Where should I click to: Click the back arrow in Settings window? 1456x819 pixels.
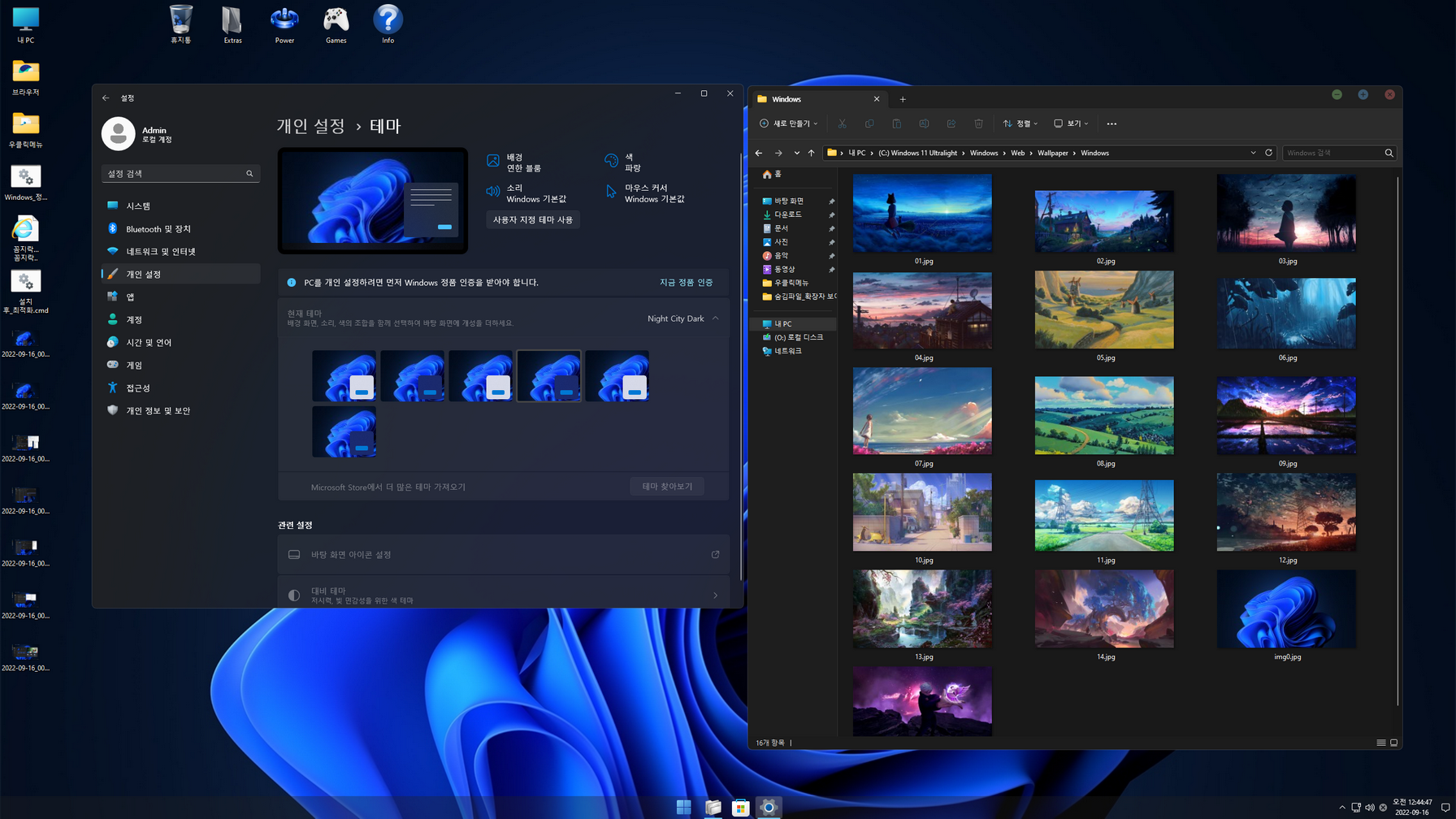tap(106, 97)
